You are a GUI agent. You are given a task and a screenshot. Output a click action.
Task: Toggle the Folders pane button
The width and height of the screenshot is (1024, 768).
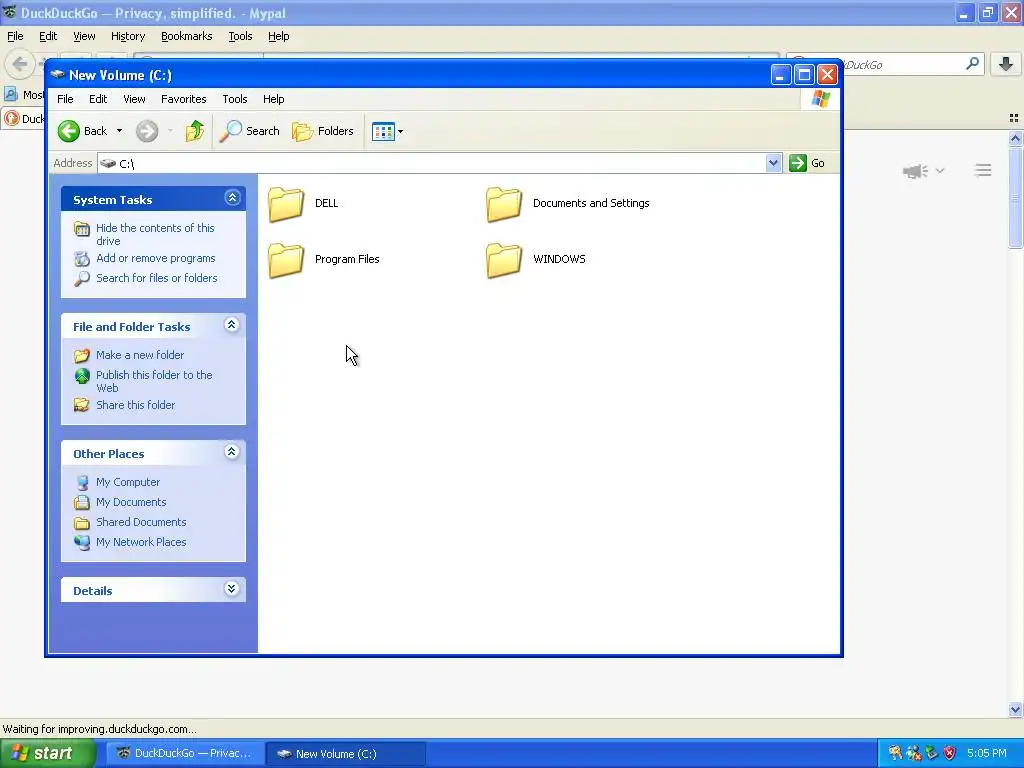point(323,131)
